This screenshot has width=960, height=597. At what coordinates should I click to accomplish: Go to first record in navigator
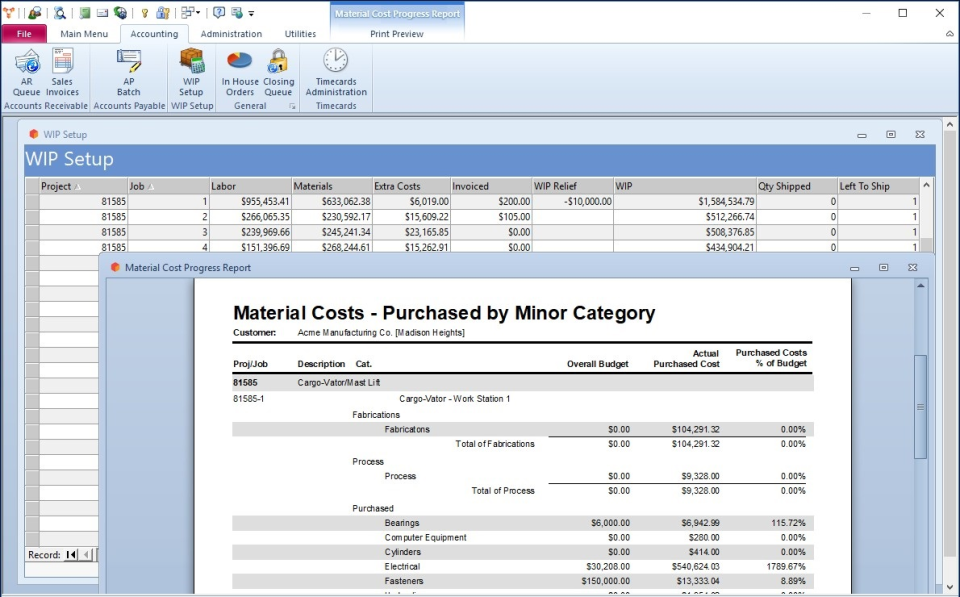[x=71, y=554]
